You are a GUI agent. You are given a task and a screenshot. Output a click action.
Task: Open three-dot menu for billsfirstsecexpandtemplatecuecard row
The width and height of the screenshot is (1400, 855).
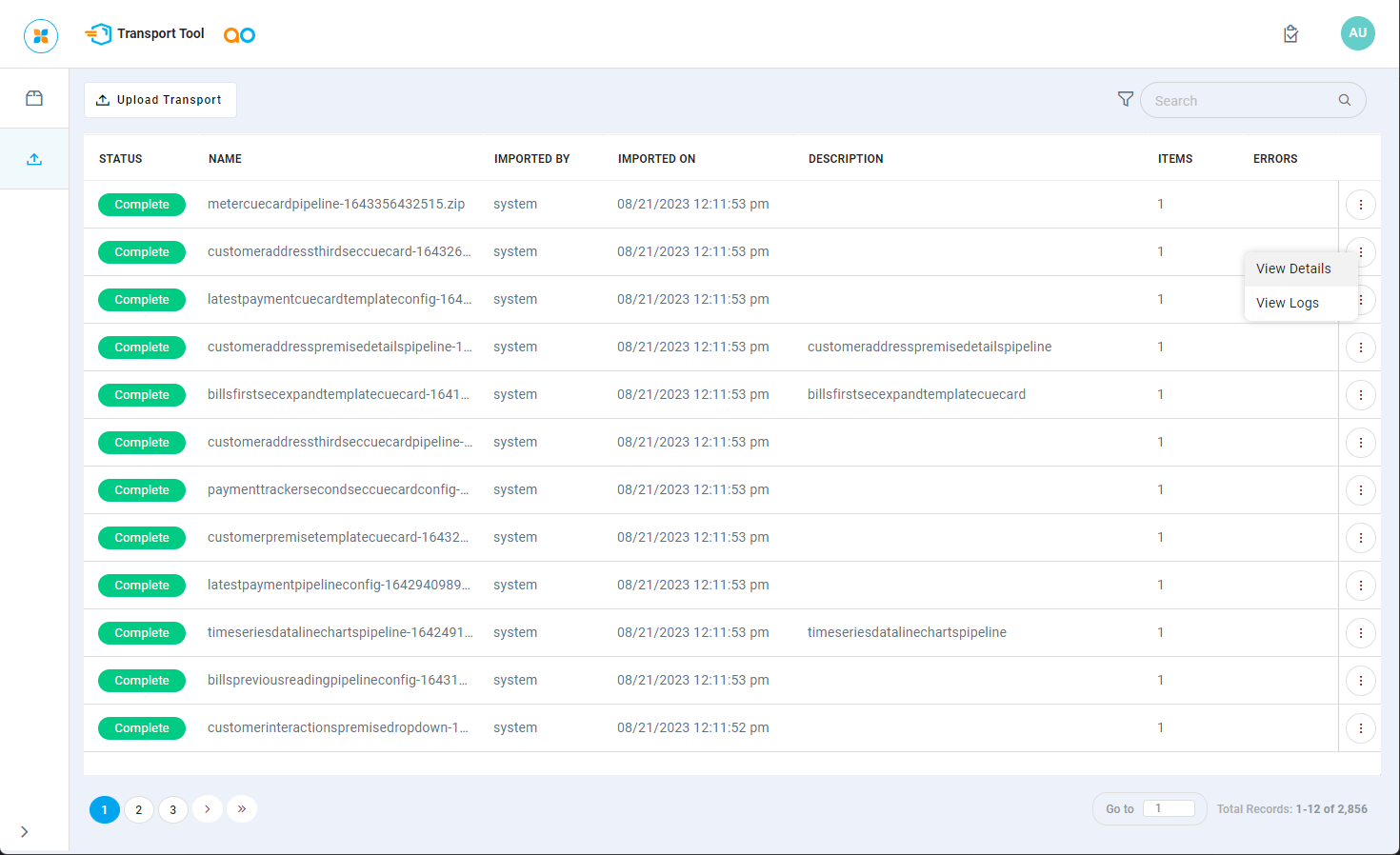1360,395
